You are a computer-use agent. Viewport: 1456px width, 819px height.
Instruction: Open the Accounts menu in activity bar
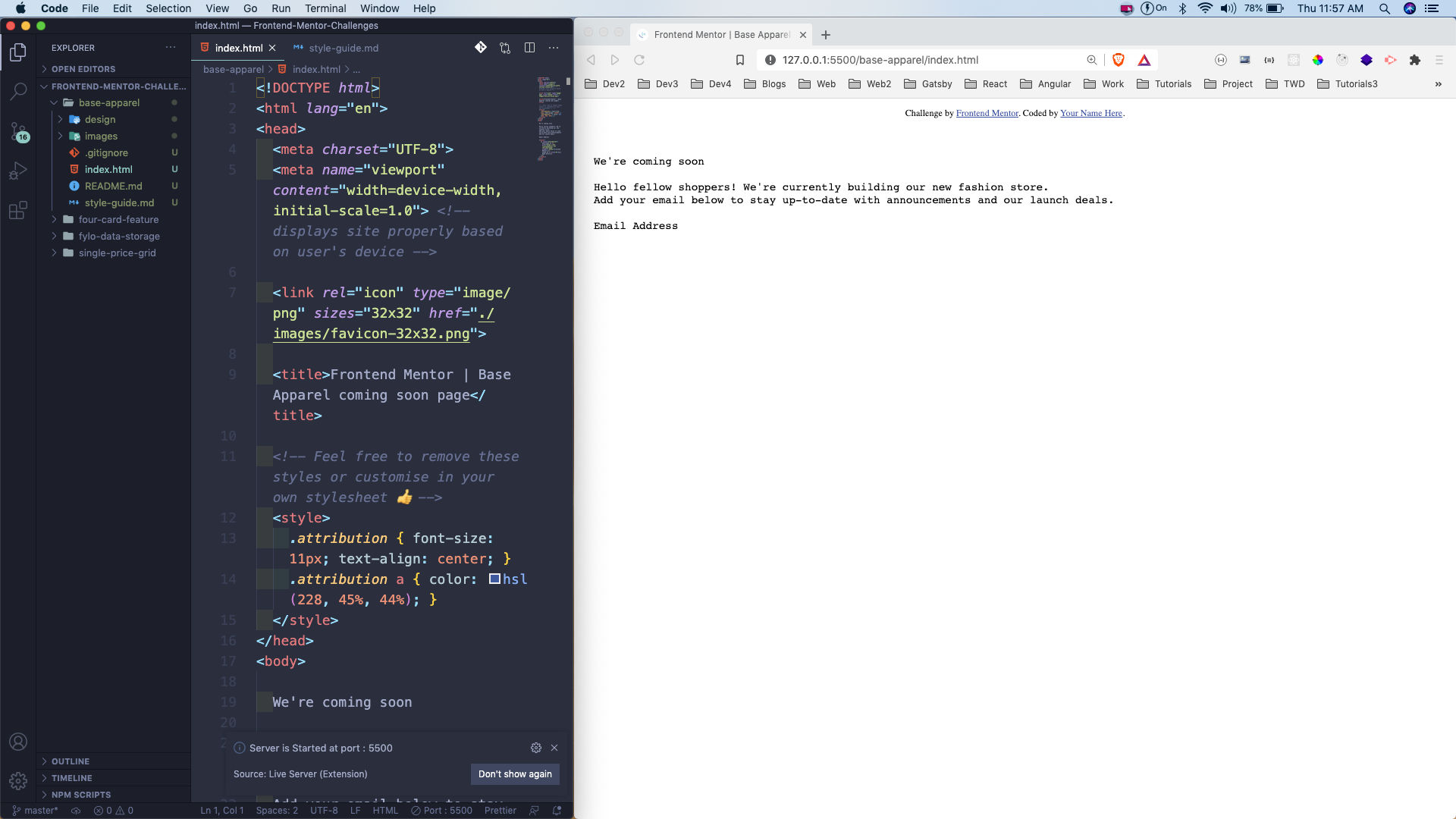(18, 742)
